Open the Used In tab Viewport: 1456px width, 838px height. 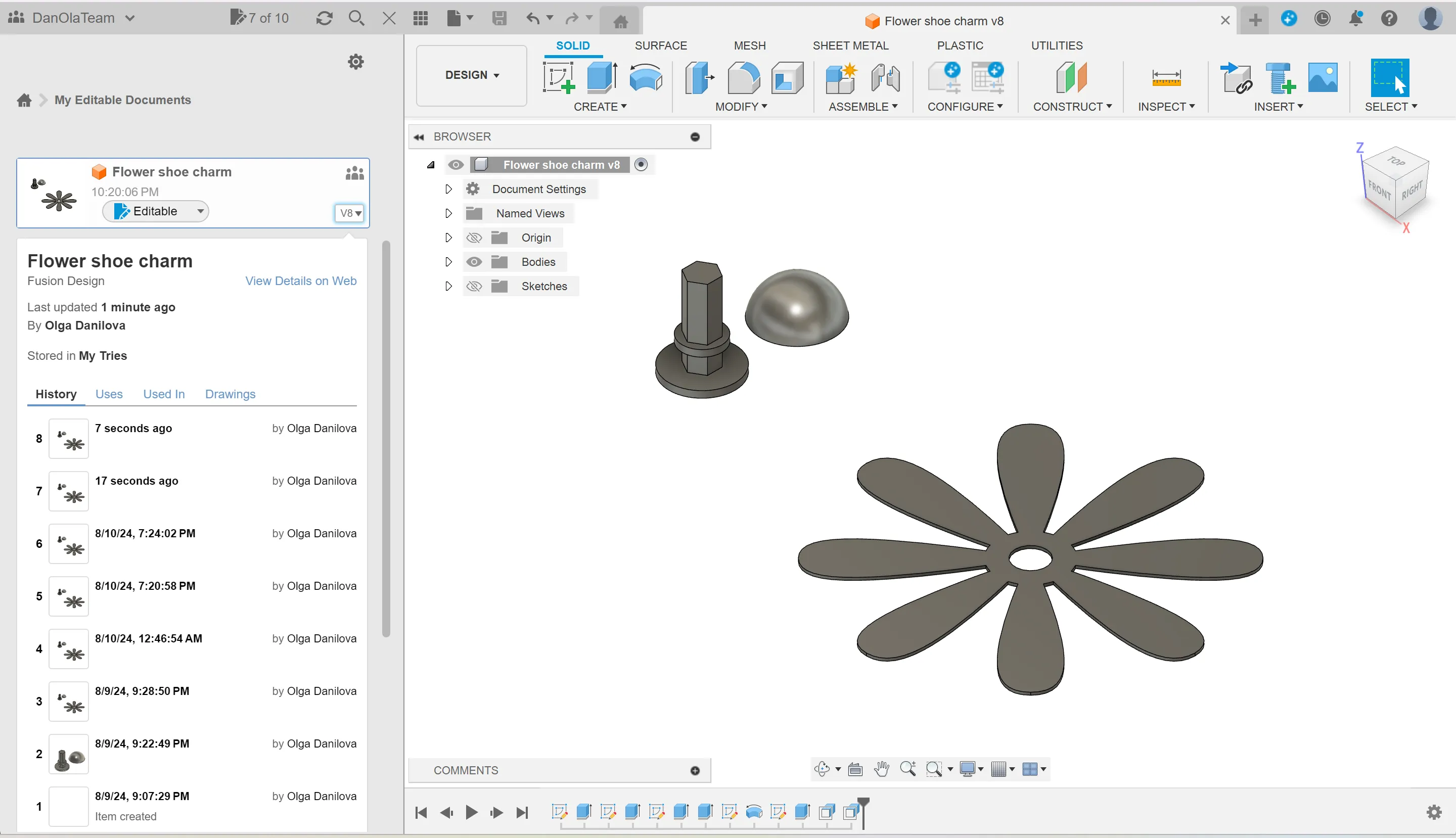tap(164, 394)
